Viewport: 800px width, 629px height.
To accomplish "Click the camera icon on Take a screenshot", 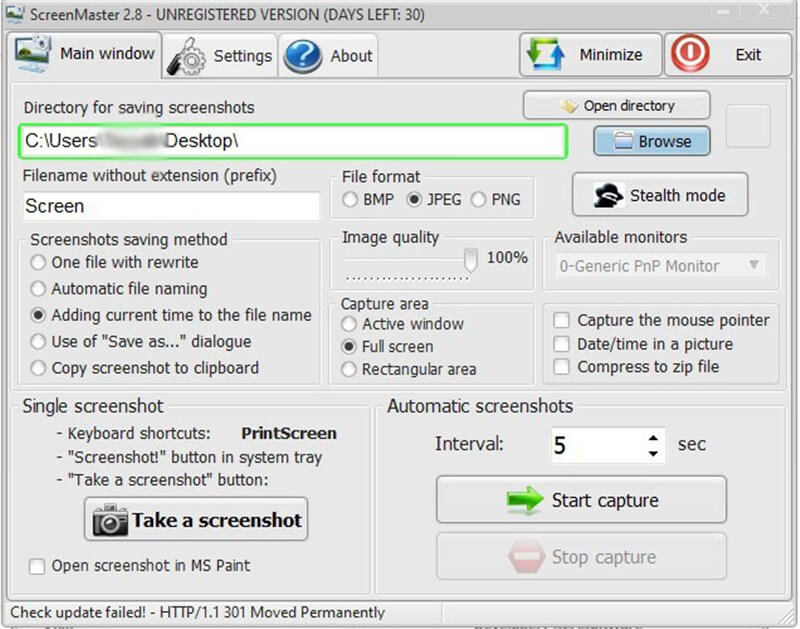I will tap(110, 520).
